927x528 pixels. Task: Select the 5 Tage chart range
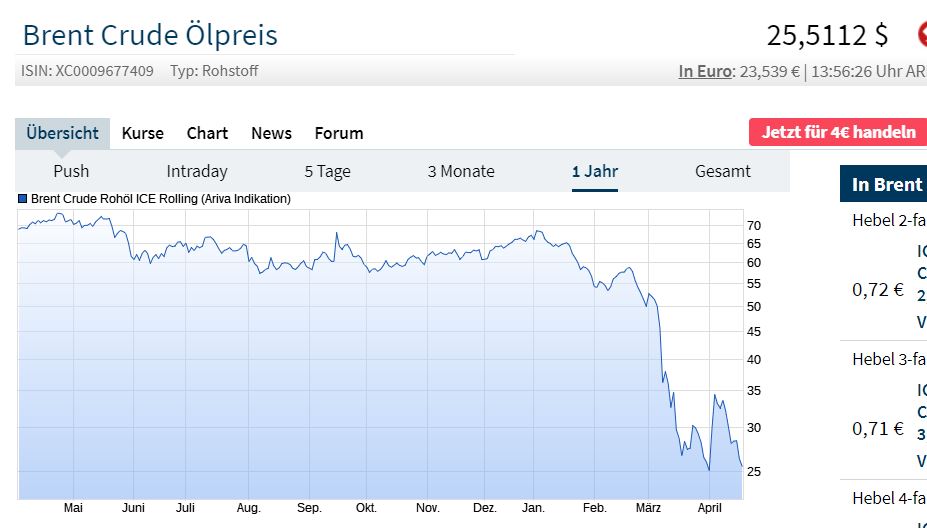(327, 171)
